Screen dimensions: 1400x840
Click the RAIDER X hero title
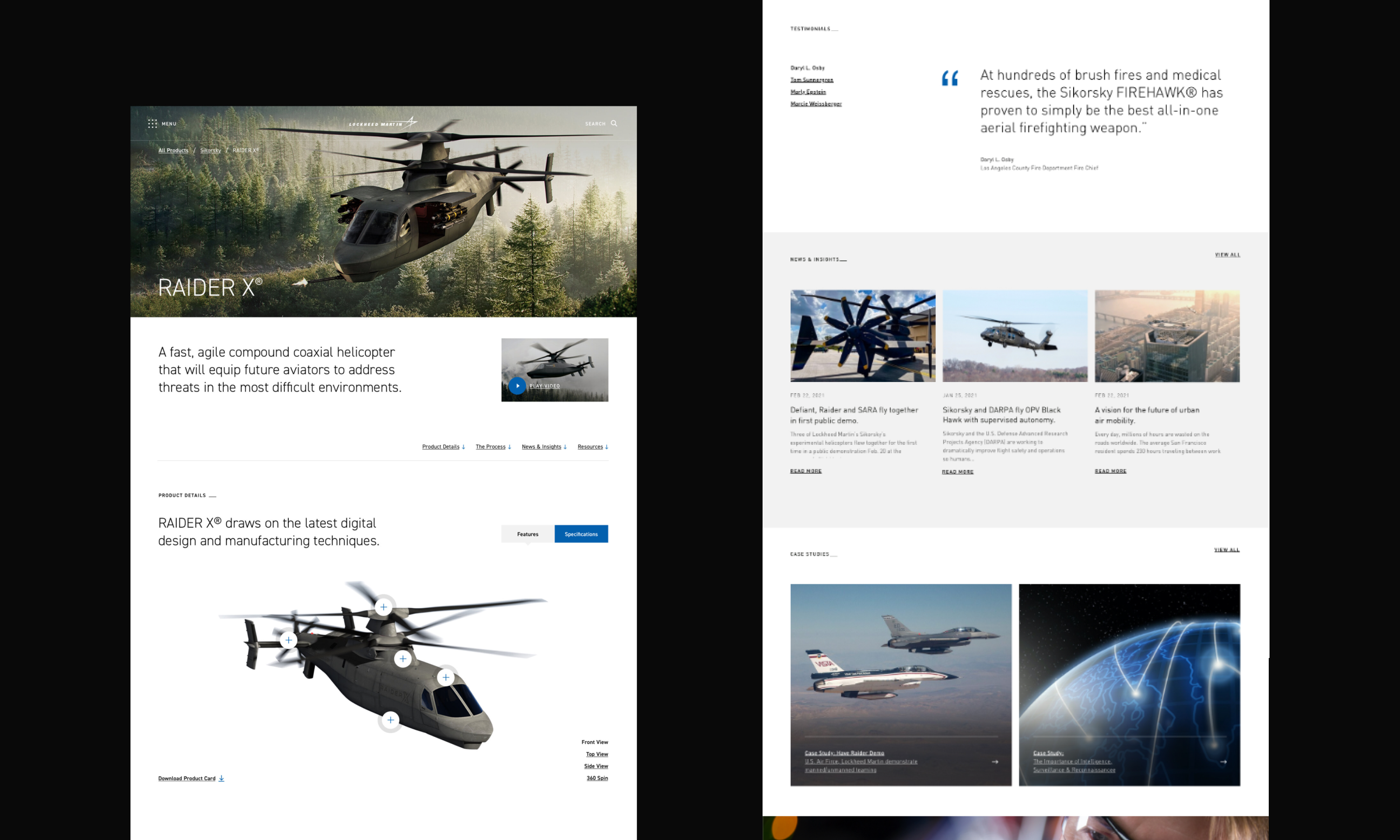210,287
